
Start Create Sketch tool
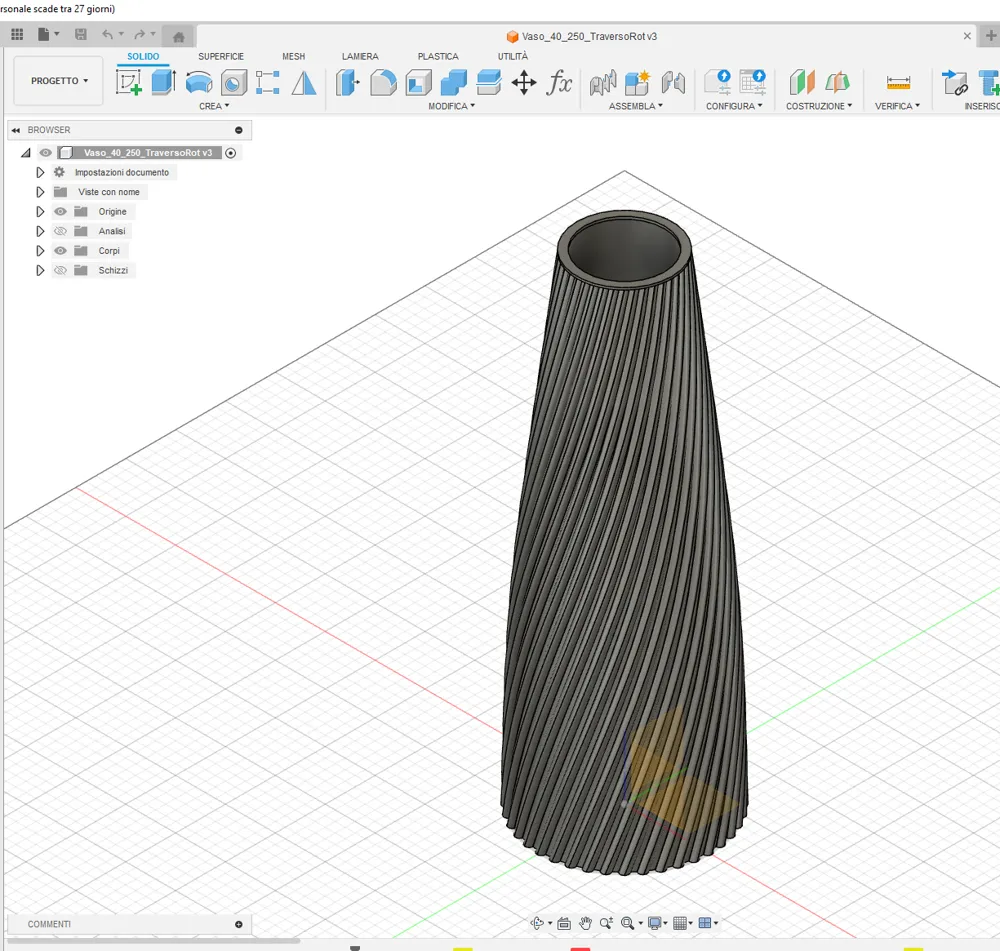tap(128, 83)
